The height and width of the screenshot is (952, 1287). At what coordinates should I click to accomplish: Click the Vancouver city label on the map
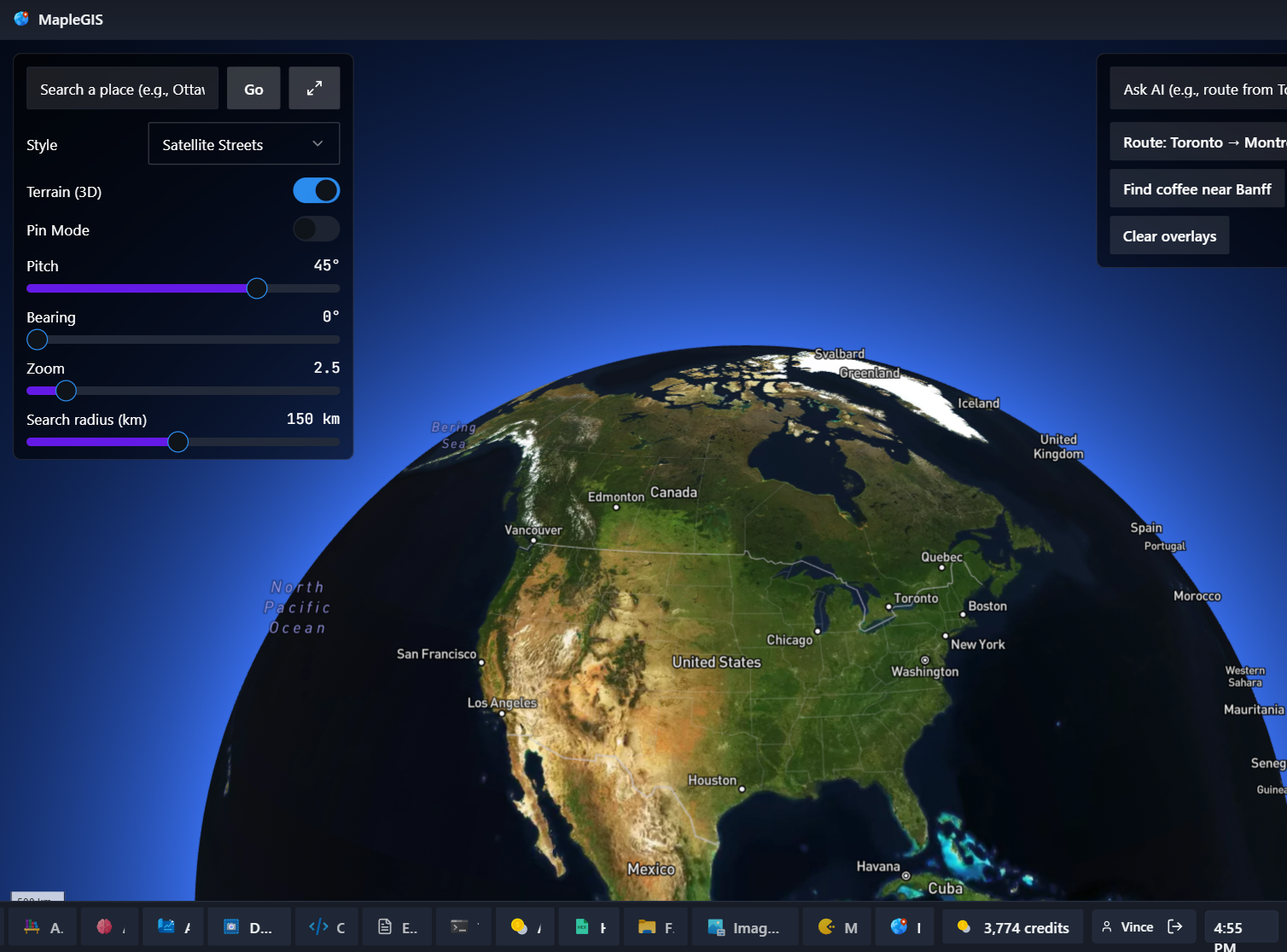point(533,530)
